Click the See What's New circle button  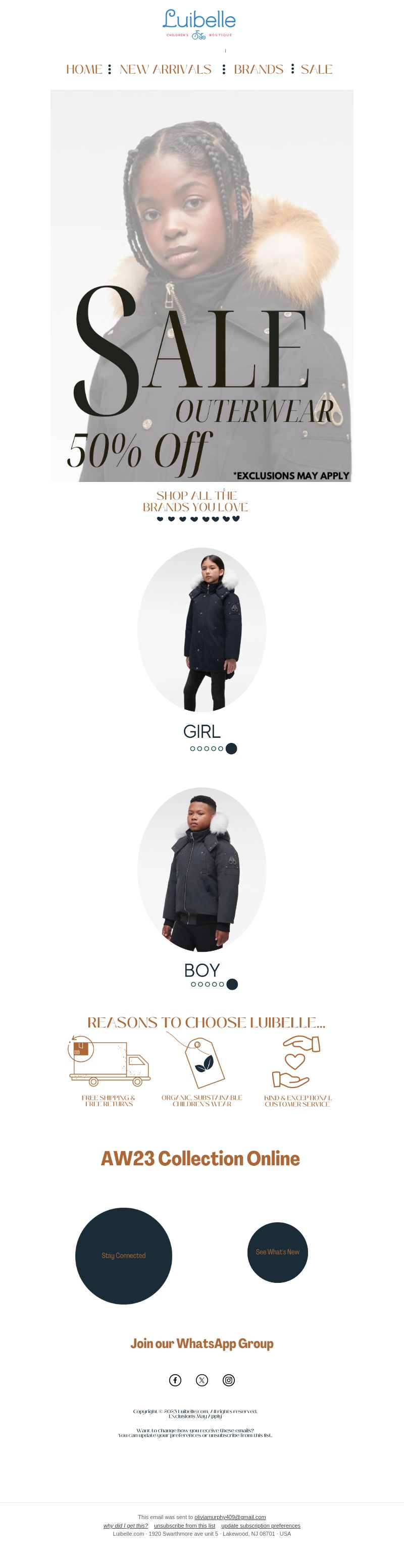(x=277, y=1252)
